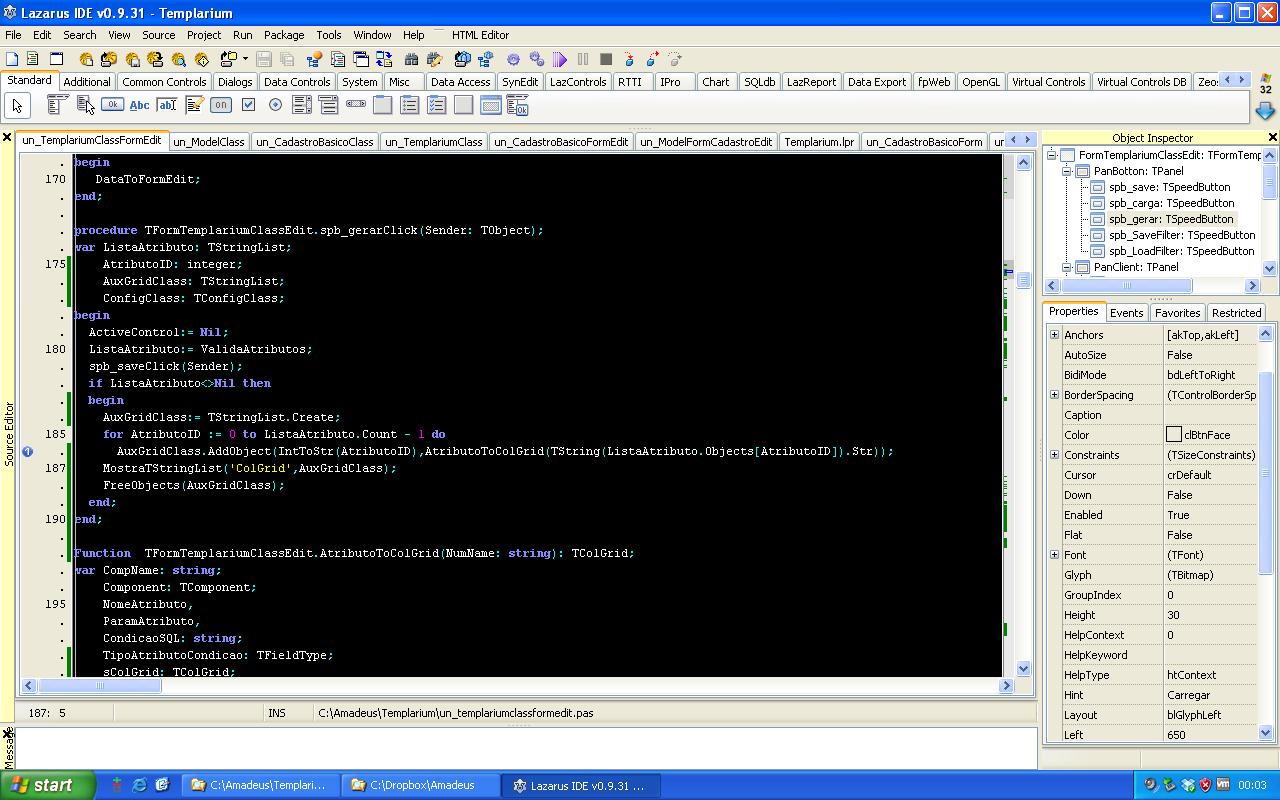The height and width of the screenshot is (800, 1280).
Task: Click the Pause debug icon
Action: (x=583, y=59)
